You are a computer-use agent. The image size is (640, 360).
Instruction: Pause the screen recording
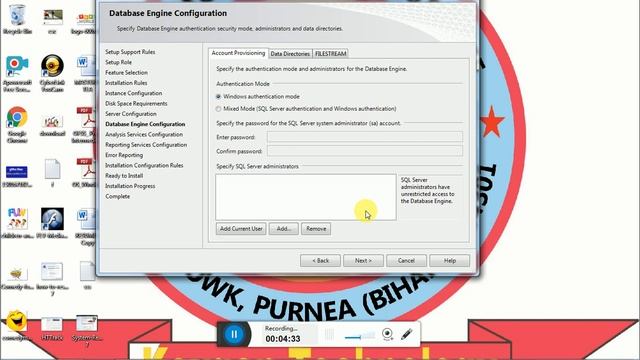click(234, 334)
